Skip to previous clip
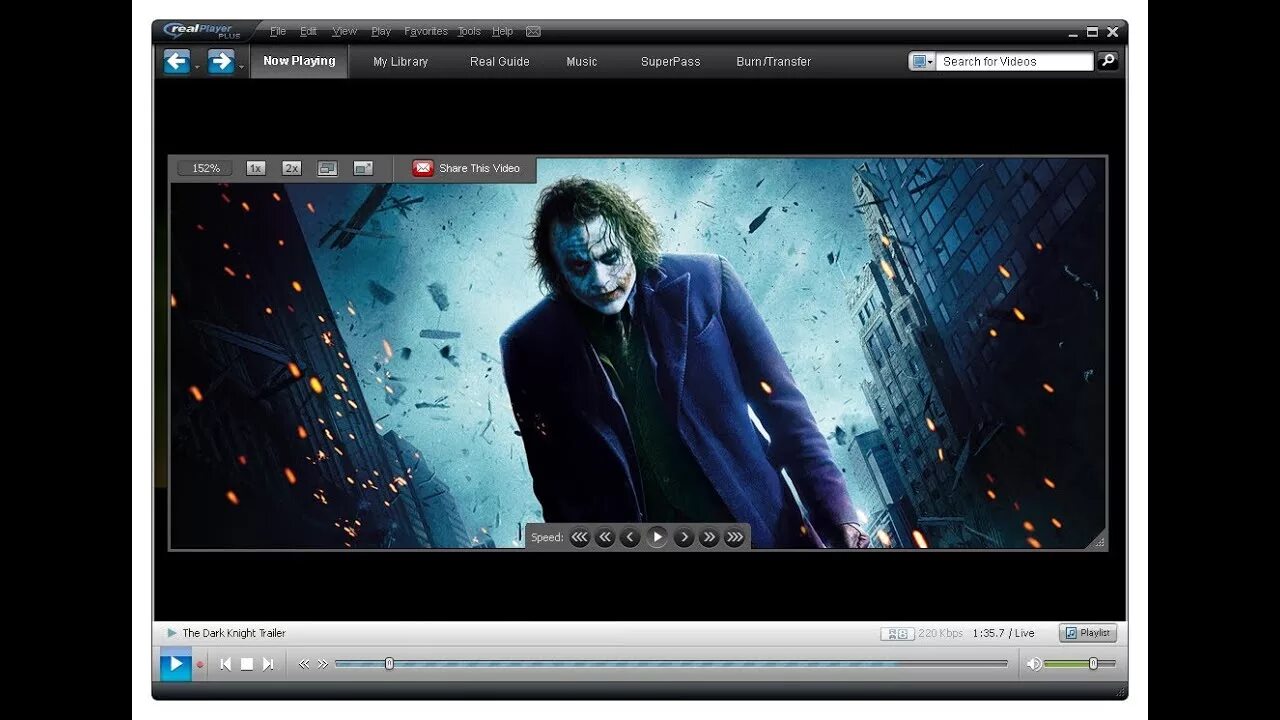This screenshot has height=720, width=1280. click(x=226, y=664)
